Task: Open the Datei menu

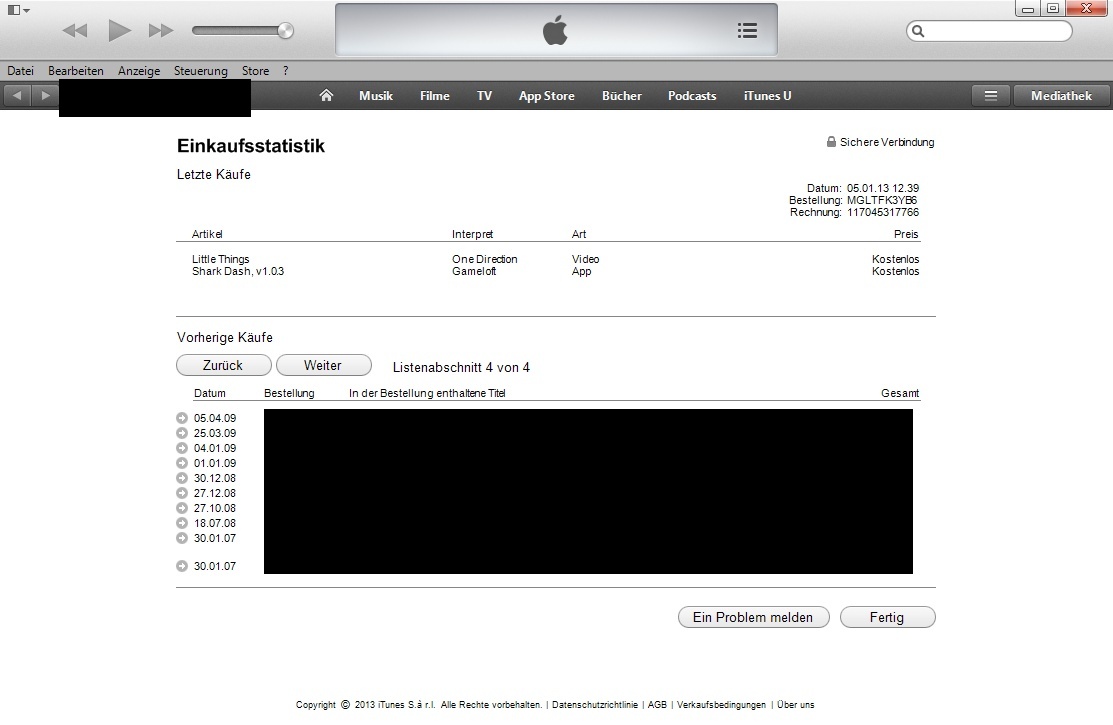Action: 21,71
